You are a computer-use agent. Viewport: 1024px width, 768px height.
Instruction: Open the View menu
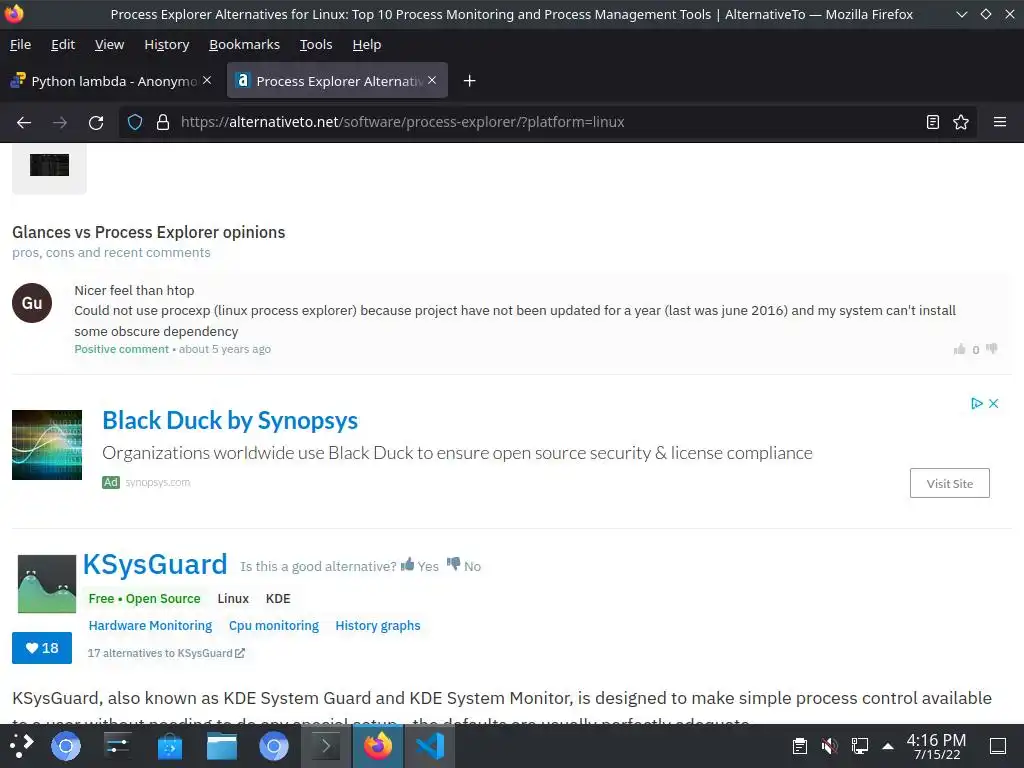tap(109, 44)
